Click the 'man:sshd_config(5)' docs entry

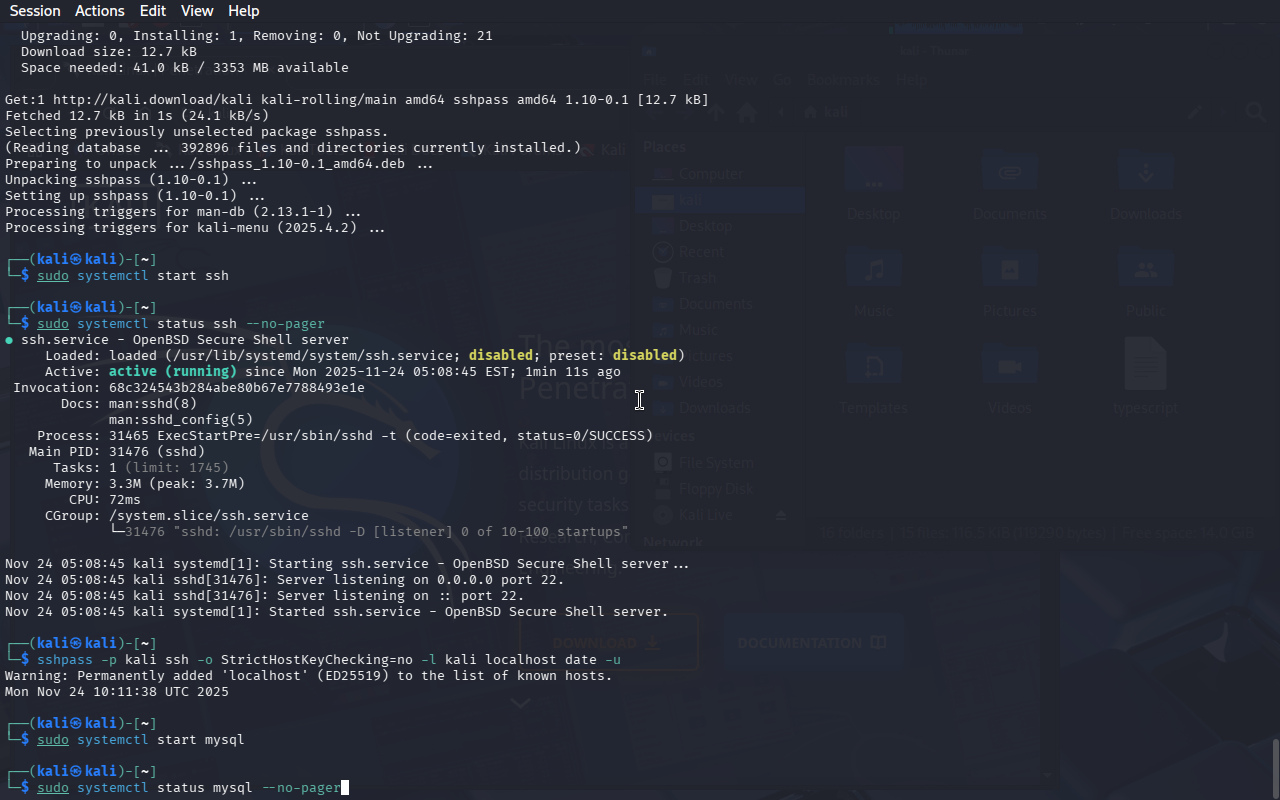tap(181, 420)
